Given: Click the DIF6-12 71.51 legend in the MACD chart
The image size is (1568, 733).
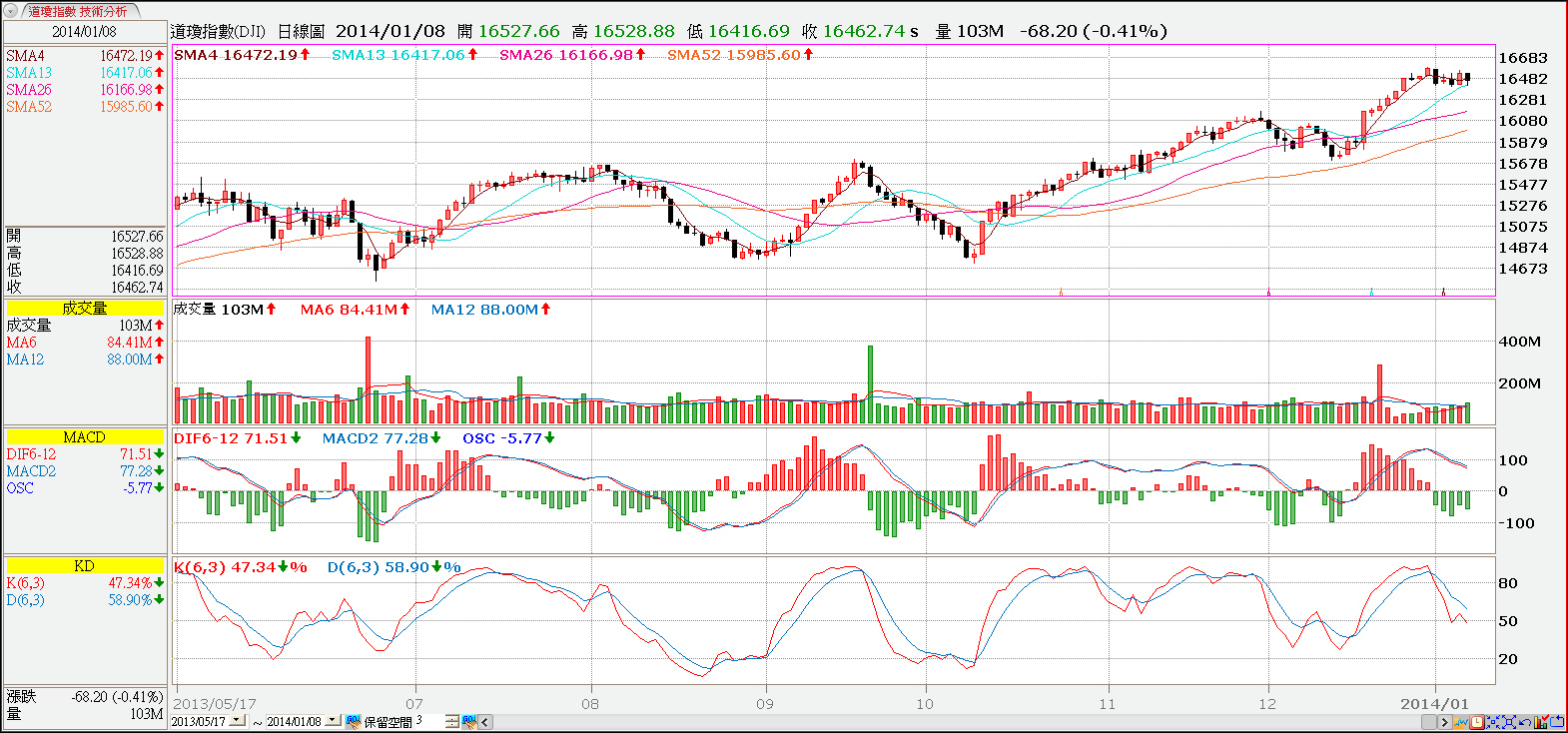Looking at the screenshot, I should point(238,438).
